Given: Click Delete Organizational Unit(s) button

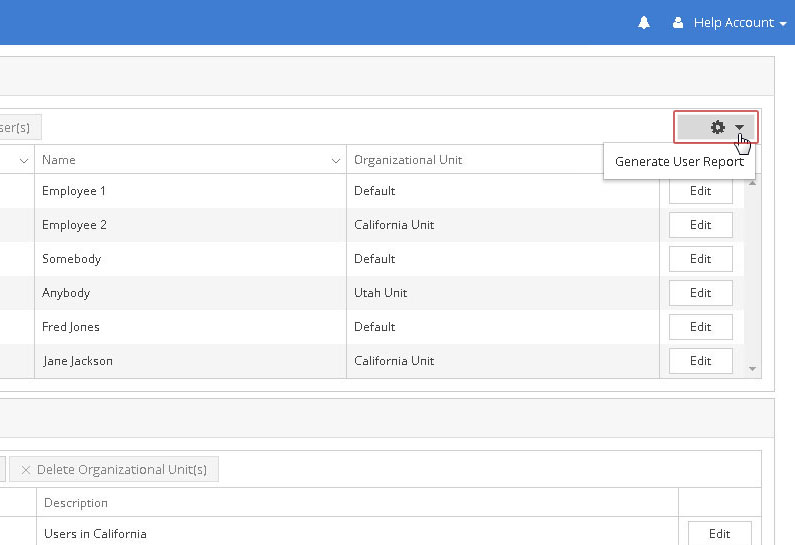Looking at the screenshot, I should (x=113, y=469).
